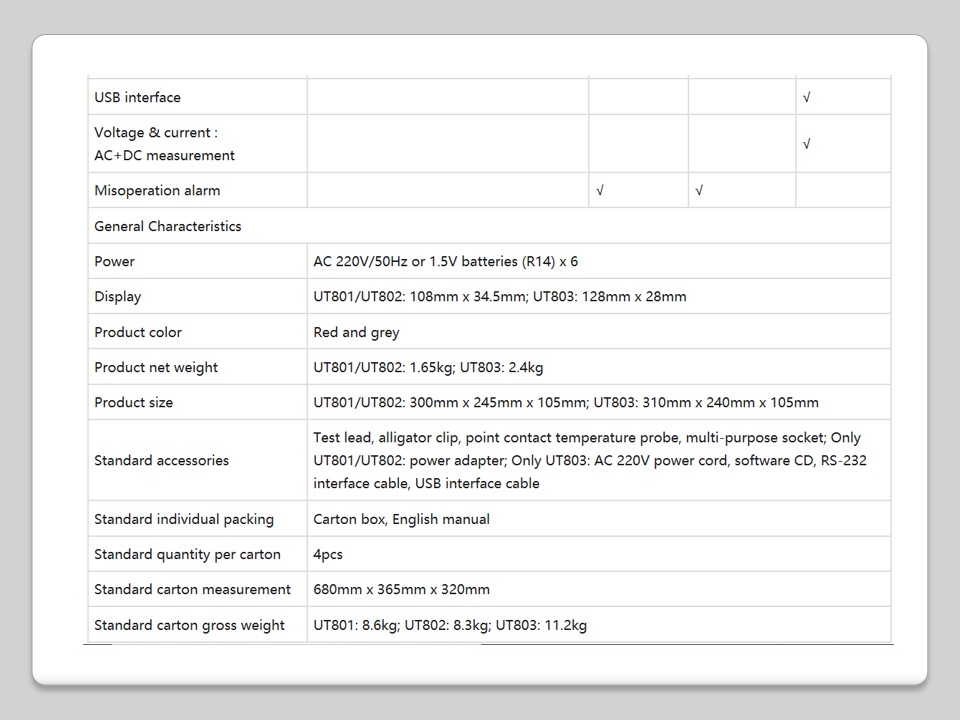
Task: Click the left checkmark in Misoperation alarm row
Action: 600,191
